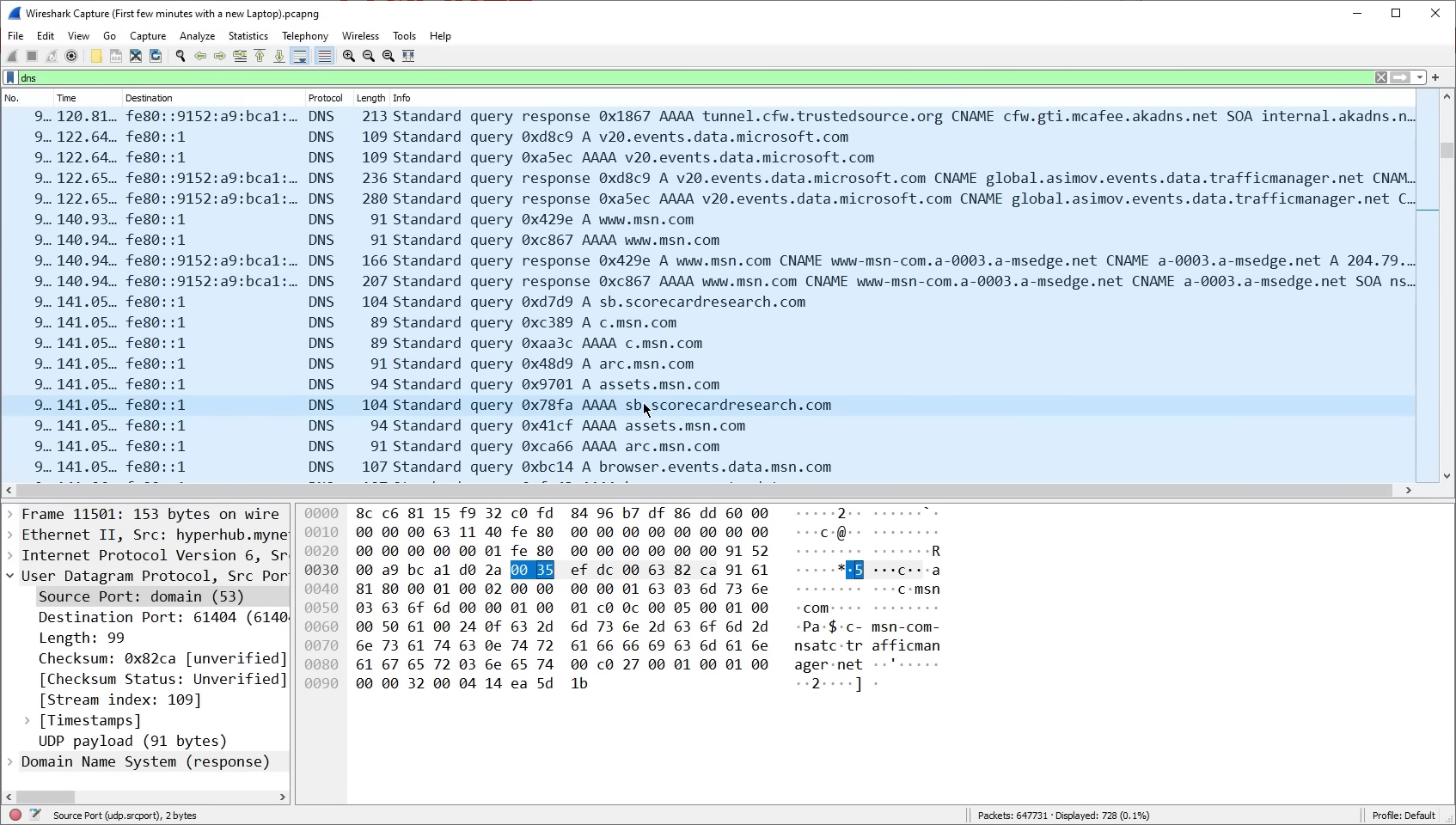
Task: Jump to the last packet icon
Action: 279,56
